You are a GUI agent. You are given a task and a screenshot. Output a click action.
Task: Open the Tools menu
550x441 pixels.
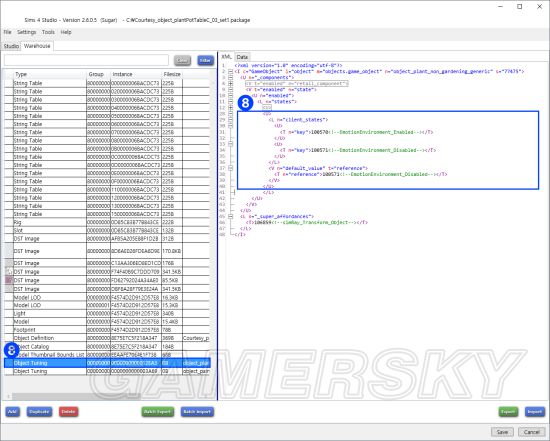48,32
